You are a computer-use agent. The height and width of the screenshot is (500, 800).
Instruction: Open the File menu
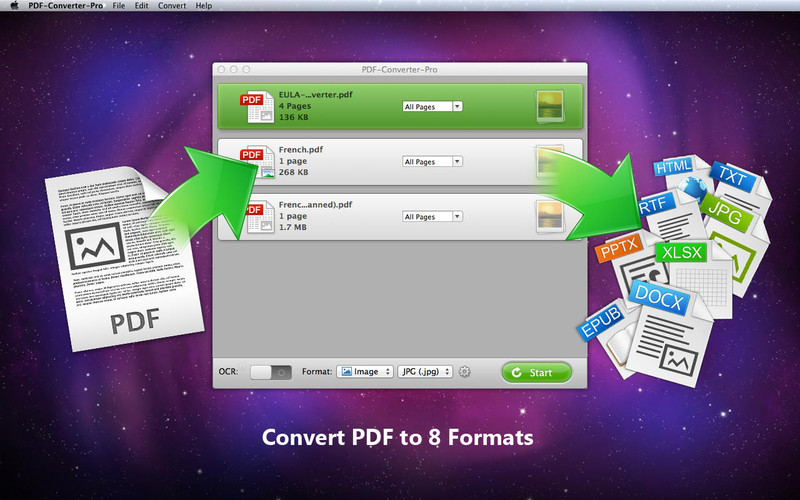pos(118,6)
